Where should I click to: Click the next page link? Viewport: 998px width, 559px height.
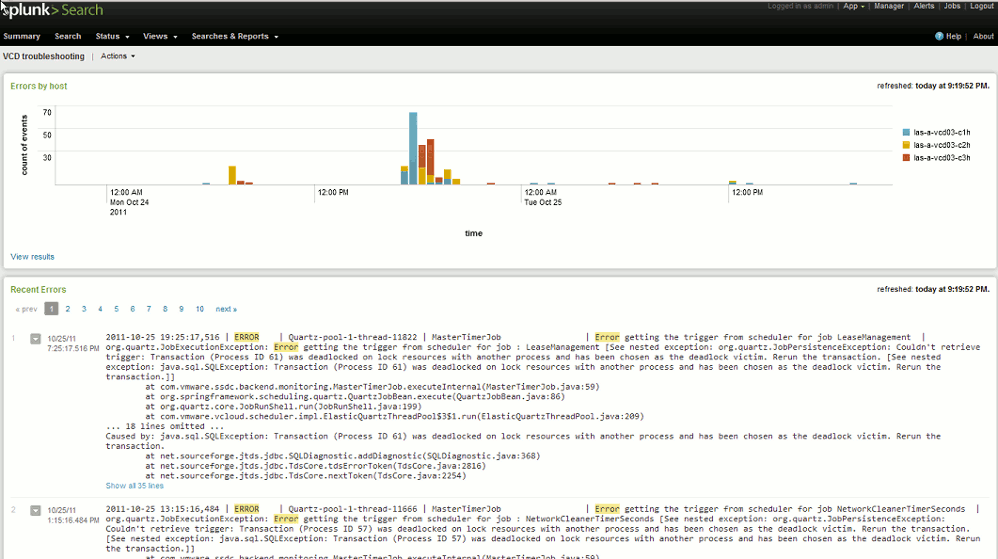coord(226,309)
